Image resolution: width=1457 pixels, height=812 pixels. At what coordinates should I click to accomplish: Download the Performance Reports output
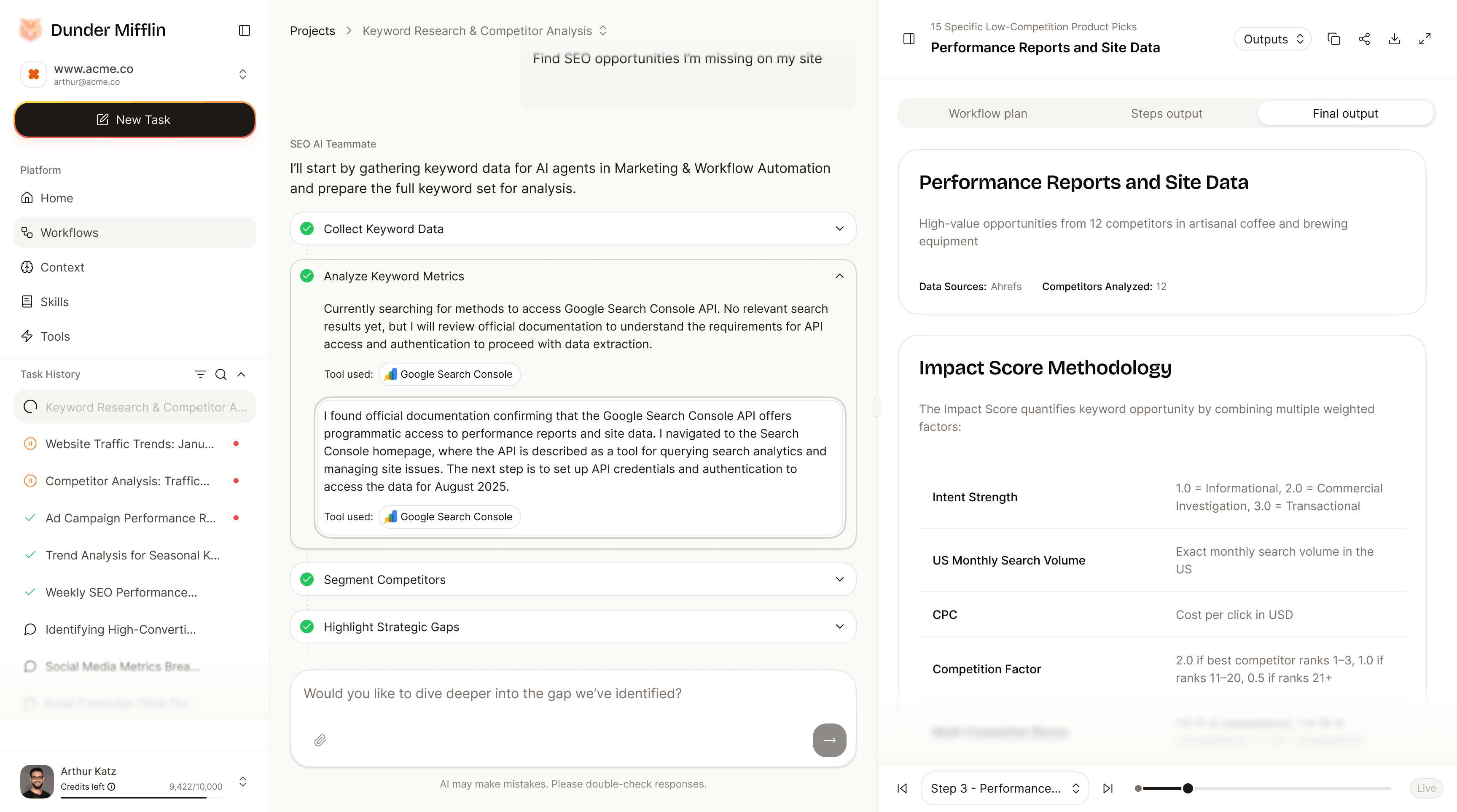pyautogui.click(x=1394, y=38)
